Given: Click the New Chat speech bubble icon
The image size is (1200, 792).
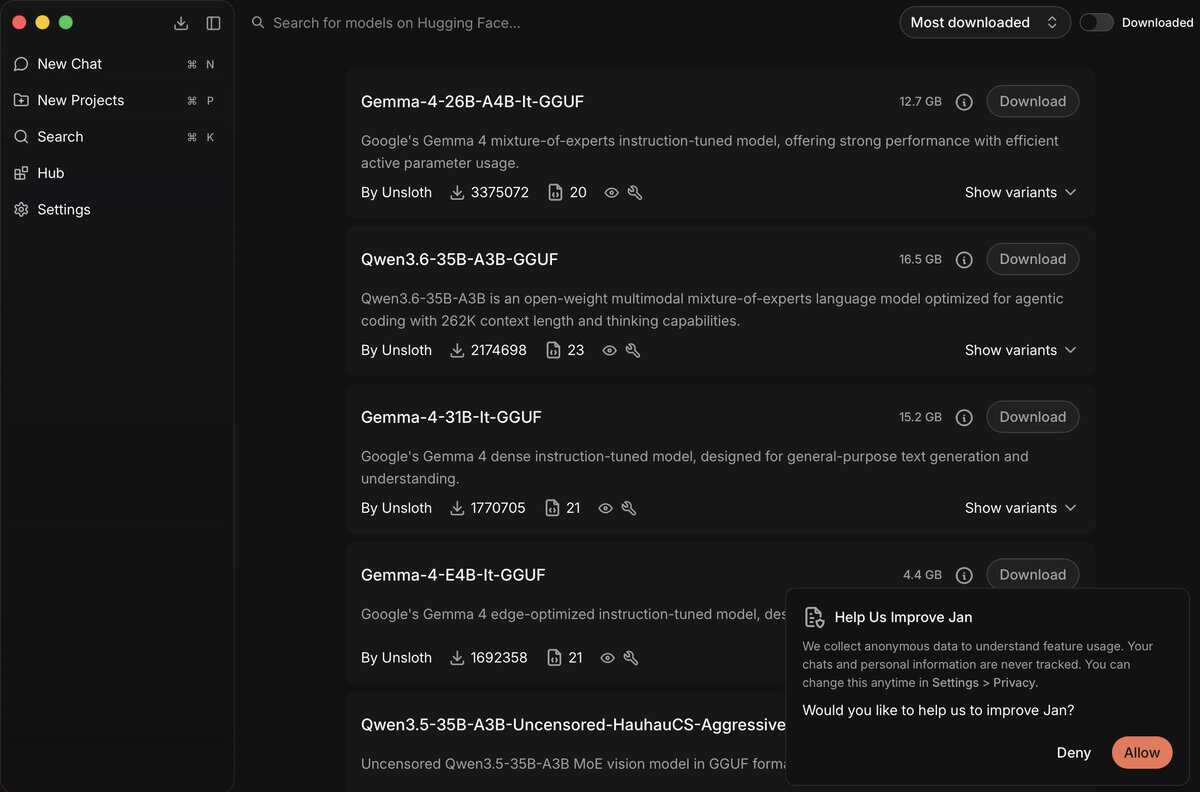Looking at the screenshot, I should (21, 64).
